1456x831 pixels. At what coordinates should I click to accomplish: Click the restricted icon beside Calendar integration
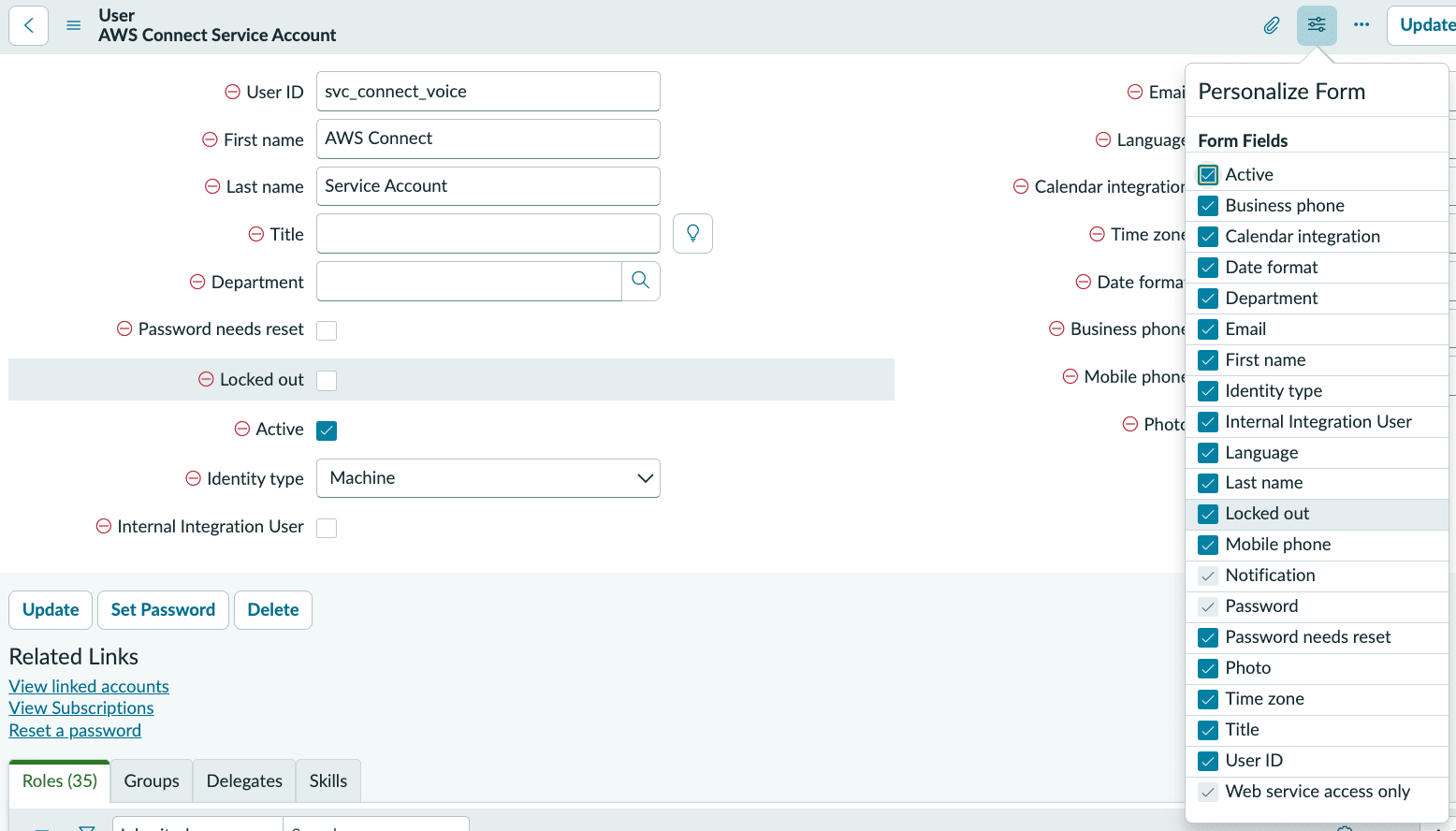point(1021,186)
